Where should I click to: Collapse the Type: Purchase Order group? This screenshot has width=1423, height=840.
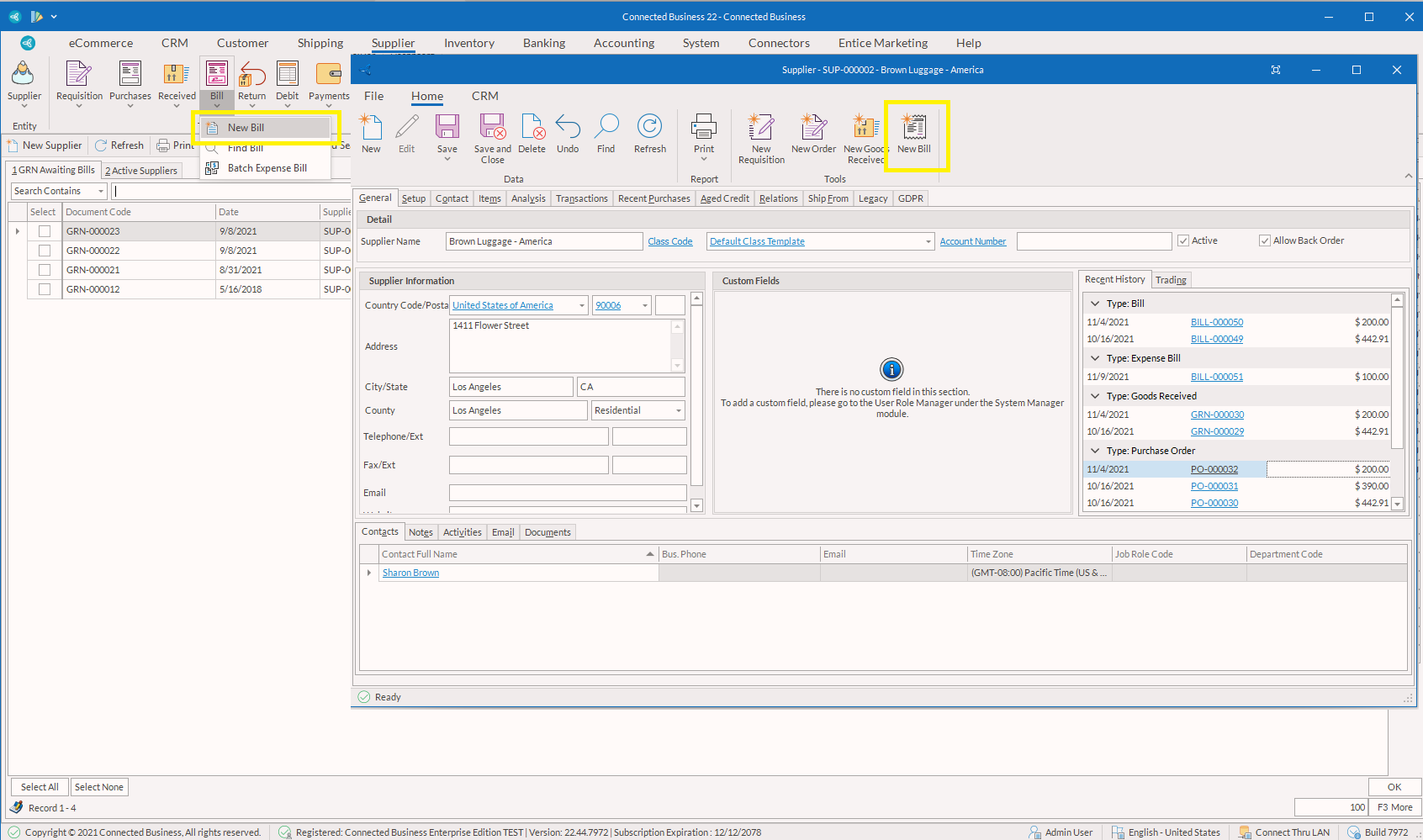(1095, 452)
